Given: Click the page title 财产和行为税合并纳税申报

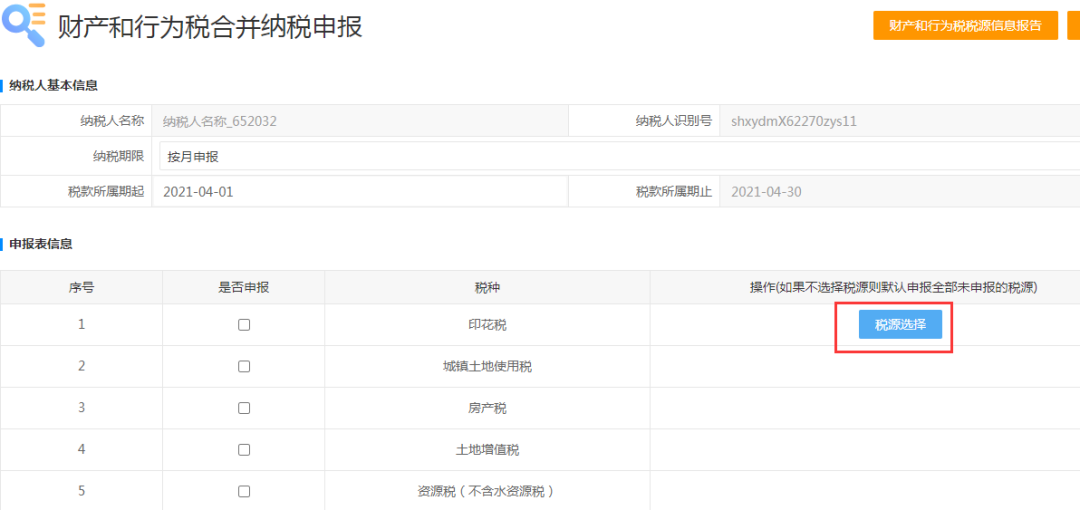Looking at the screenshot, I should (210, 26).
